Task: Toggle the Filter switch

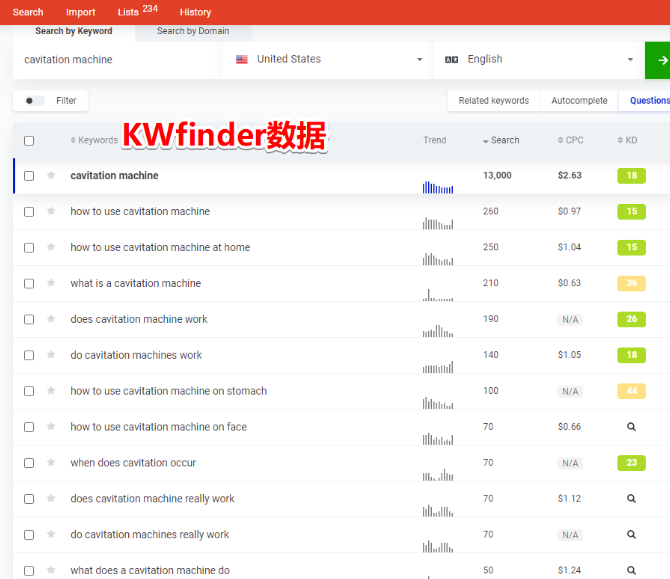Action: [x=34, y=101]
